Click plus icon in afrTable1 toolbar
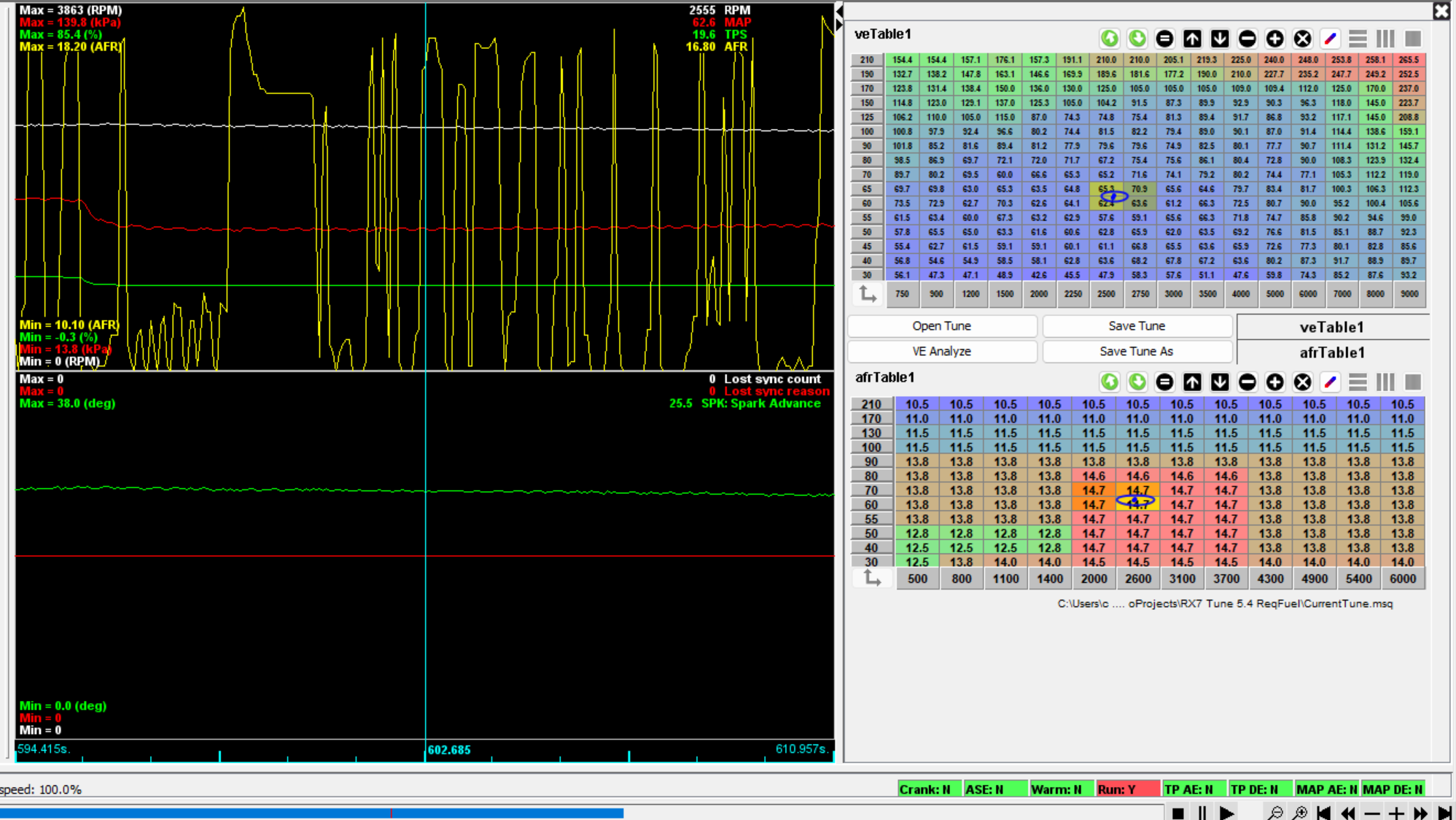This screenshot has height=820, width=1456. pos(1274,382)
